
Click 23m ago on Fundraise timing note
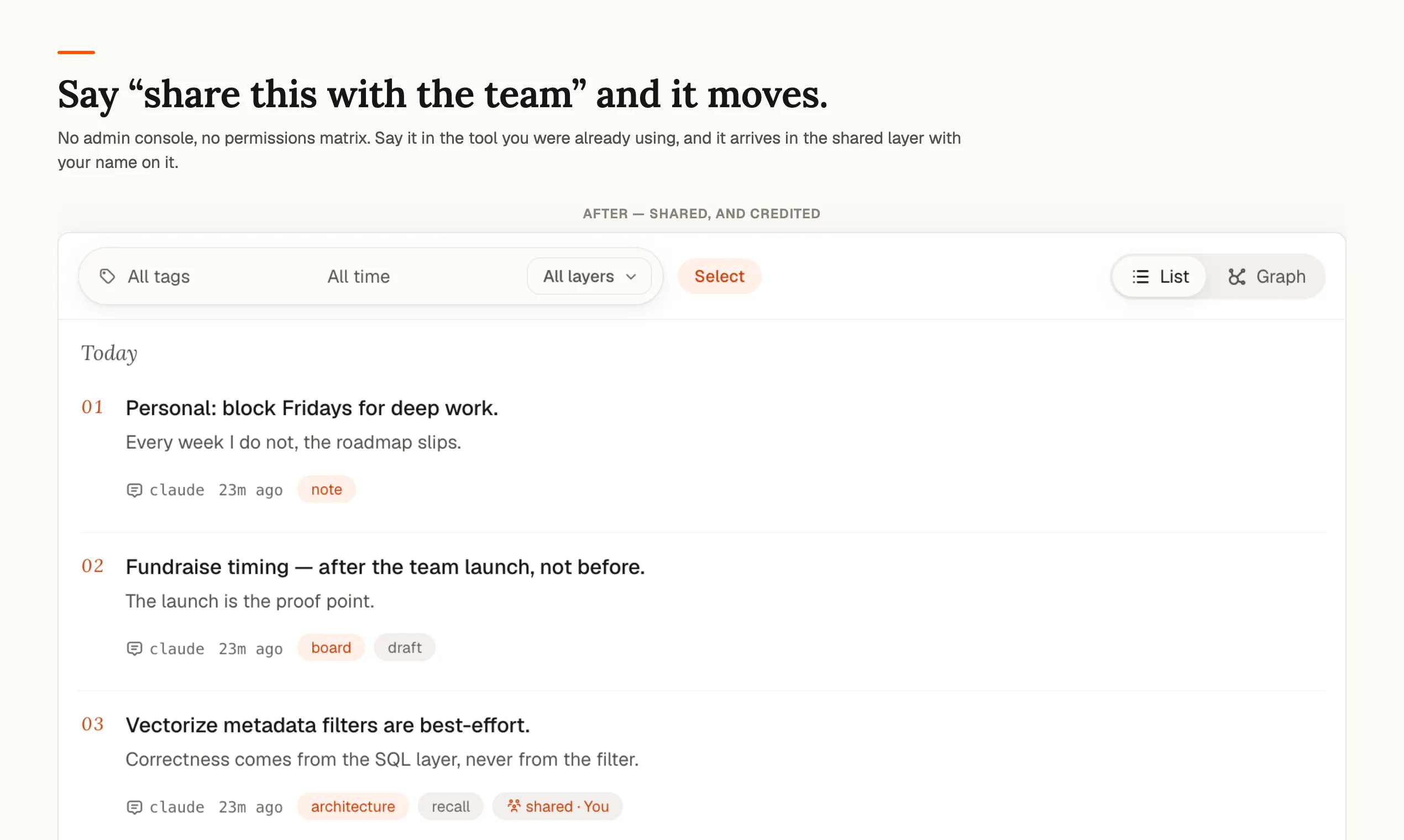251,649
